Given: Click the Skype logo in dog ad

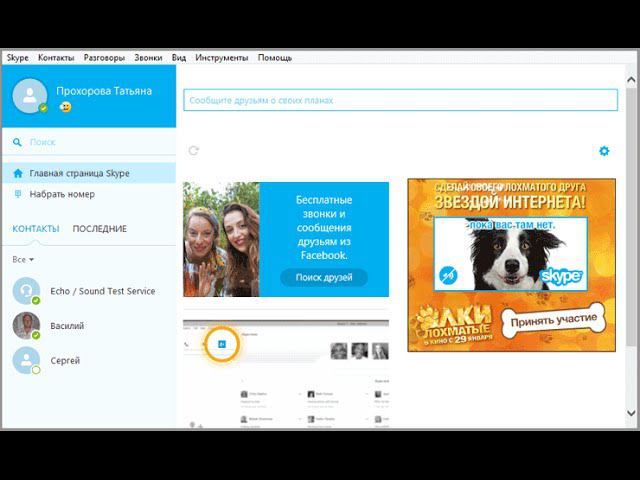Looking at the screenshot, I should 562,276.
